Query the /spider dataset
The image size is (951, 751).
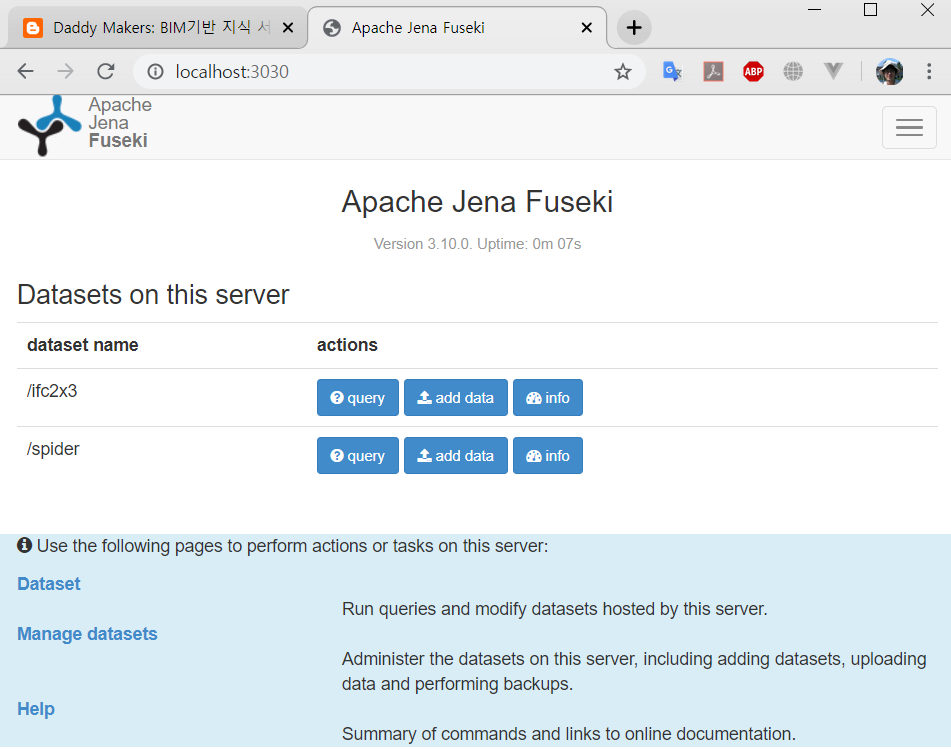pyautogui.click(x=358, y=456)
